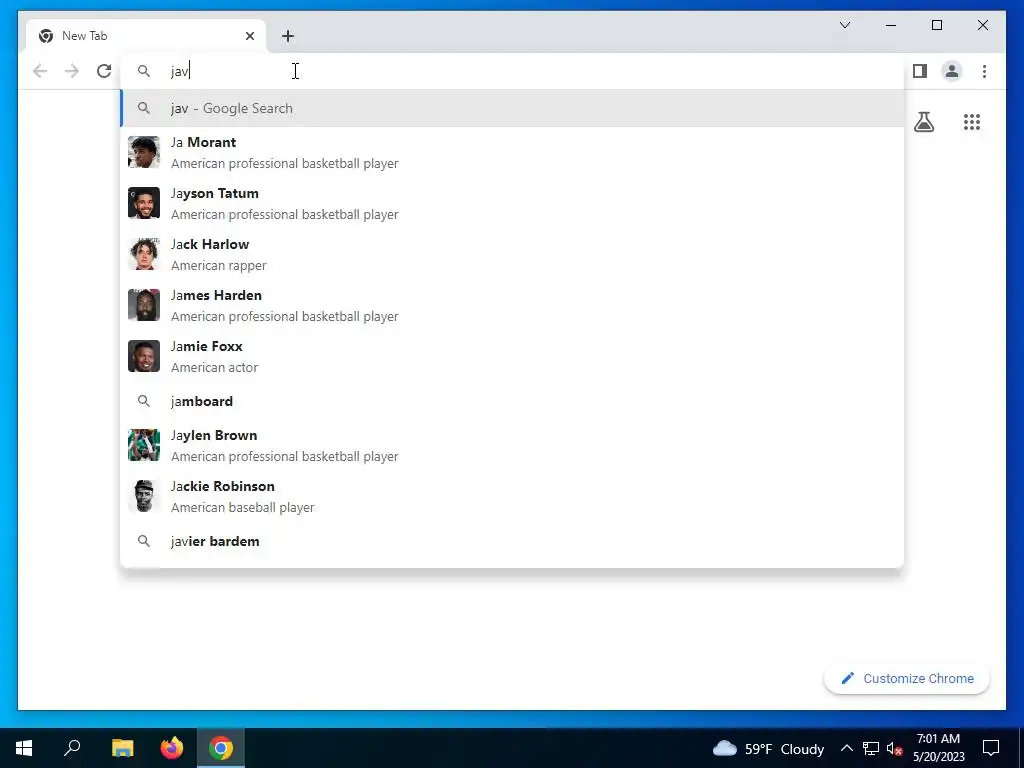Screen dimensions: 1024x768
Task: Select the javier bardem suggestion
Action: pos(512,541)
